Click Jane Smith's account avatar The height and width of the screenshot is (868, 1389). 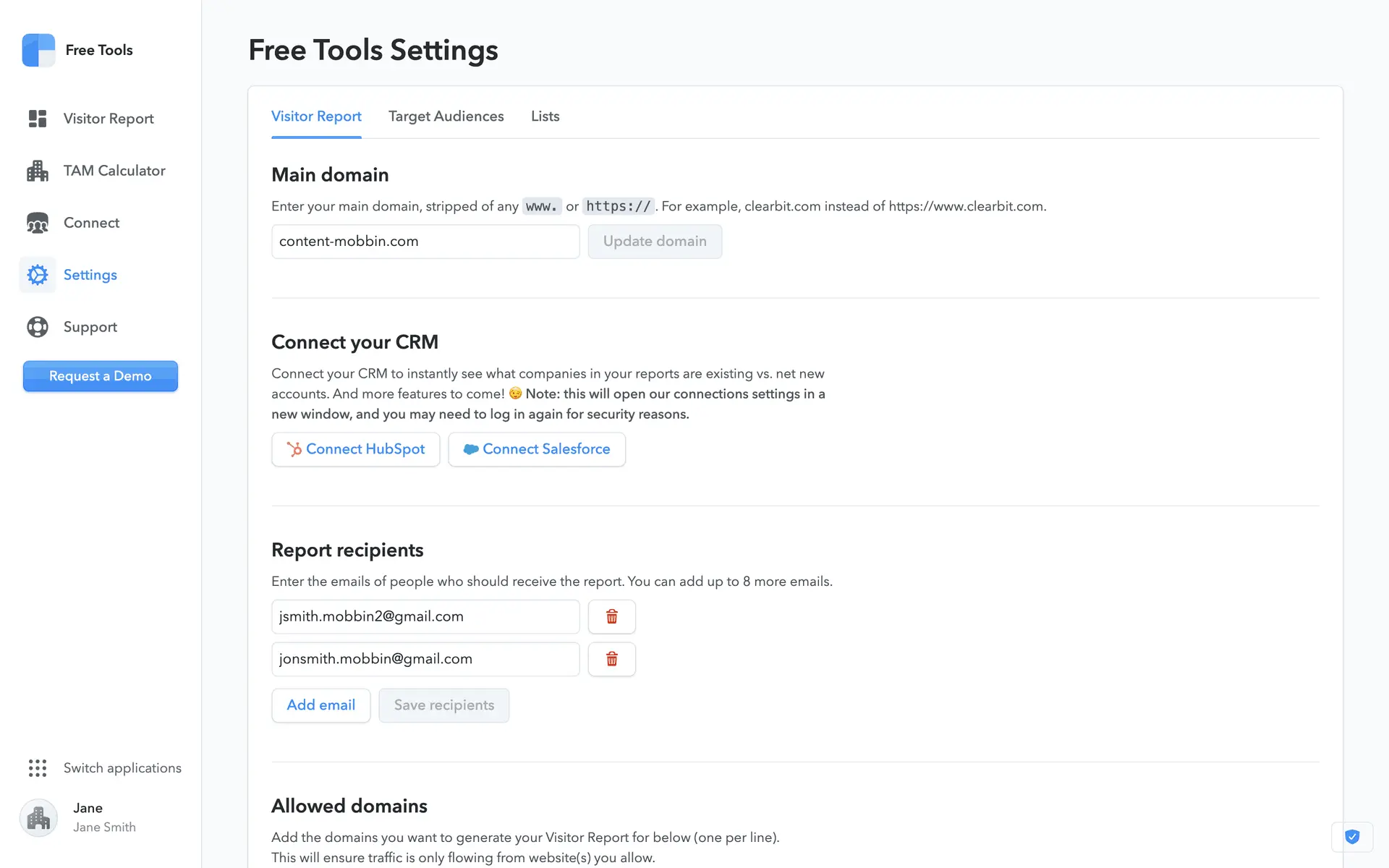point(38,817)
